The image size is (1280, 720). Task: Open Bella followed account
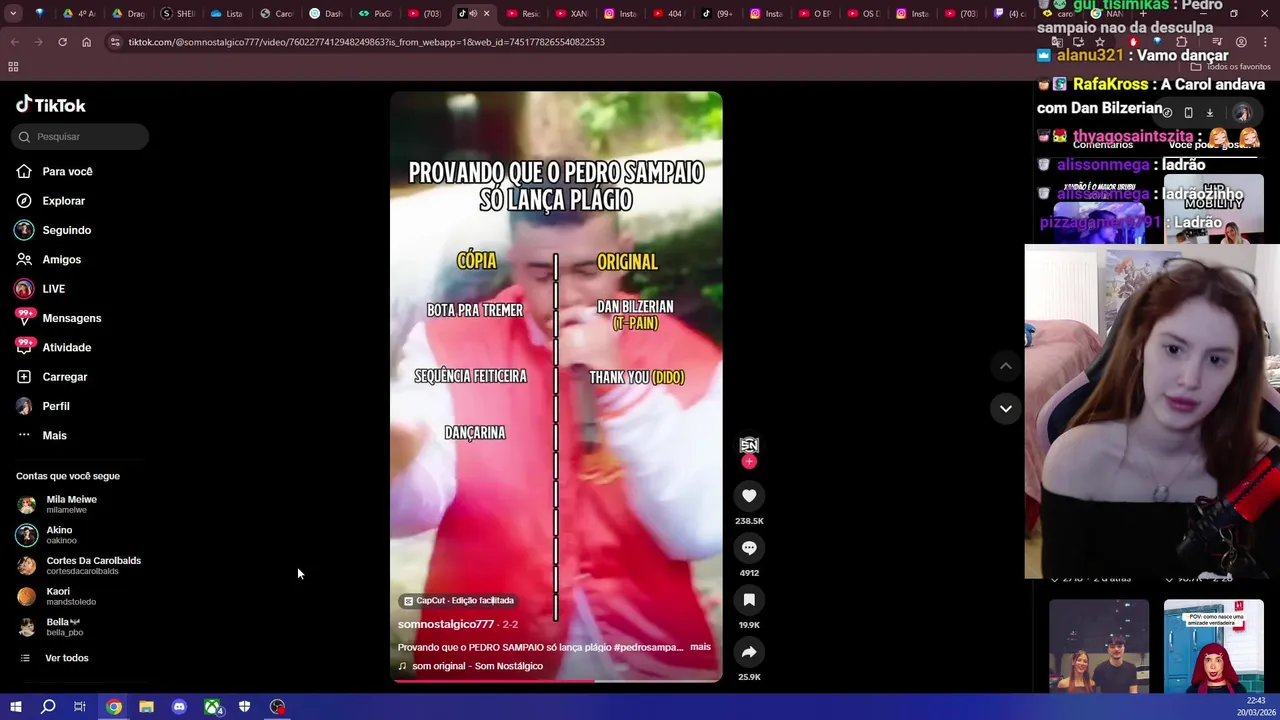[50, 627]
